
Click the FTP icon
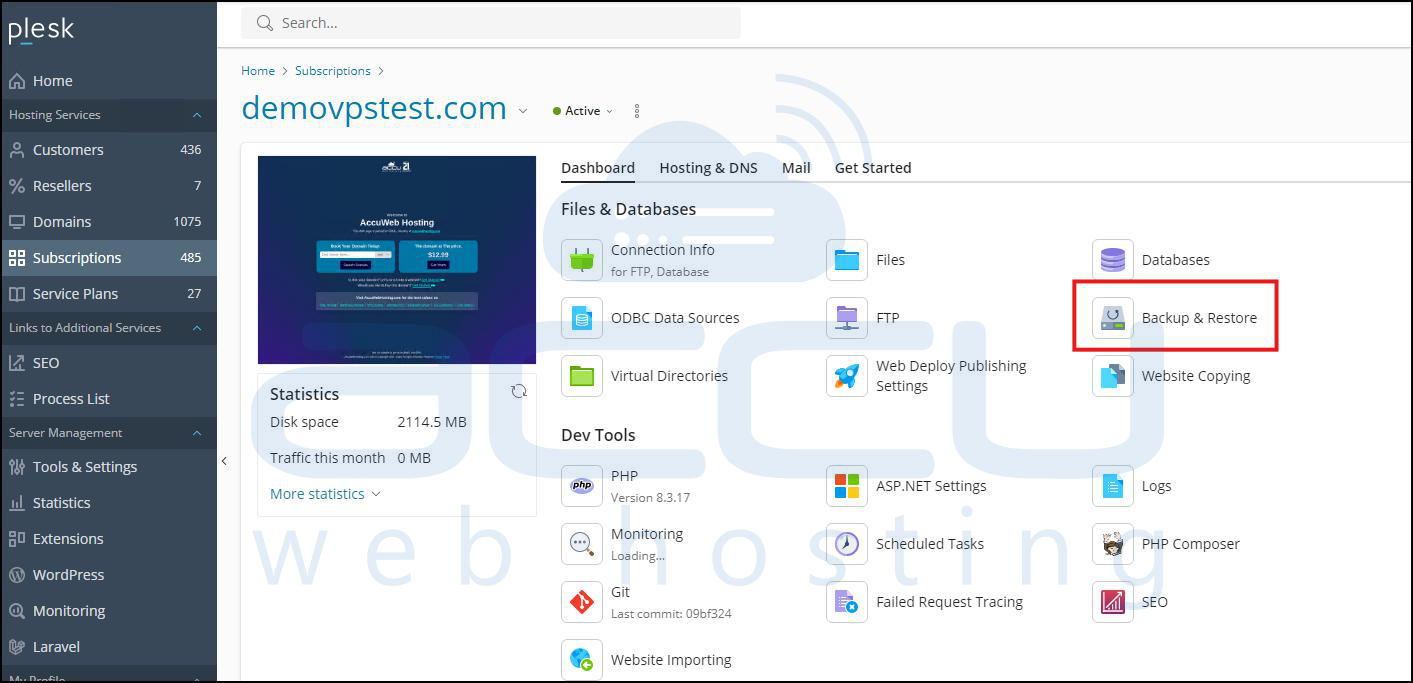point(847,318)
